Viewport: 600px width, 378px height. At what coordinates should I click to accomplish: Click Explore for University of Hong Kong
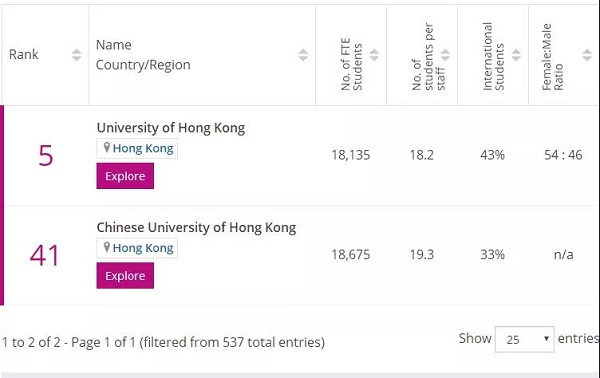click(x=125, y=176)
